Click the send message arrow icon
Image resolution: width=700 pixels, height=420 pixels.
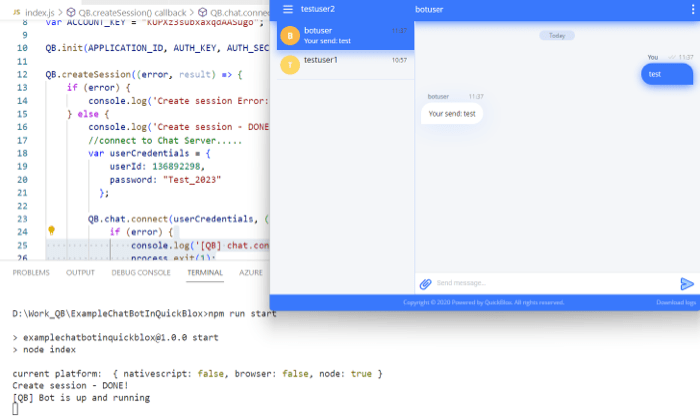687,283
